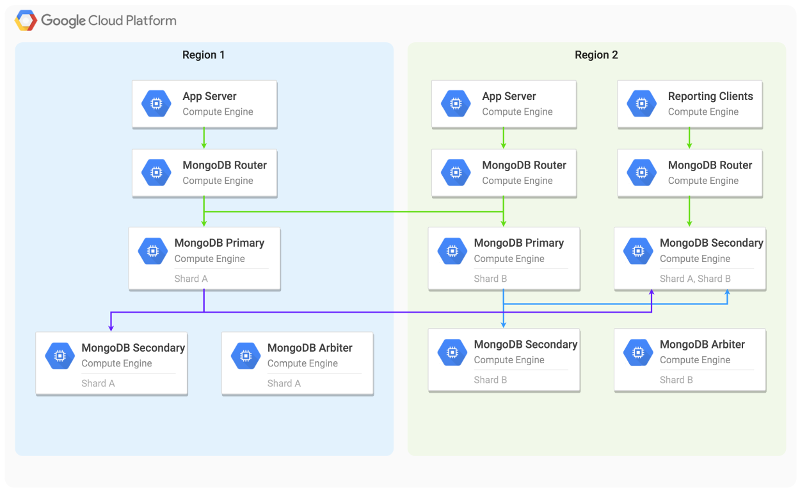Click the icon on MongoDB Arbiter Shard A card
Screen dimensions: 800x492
pos(245,355)
